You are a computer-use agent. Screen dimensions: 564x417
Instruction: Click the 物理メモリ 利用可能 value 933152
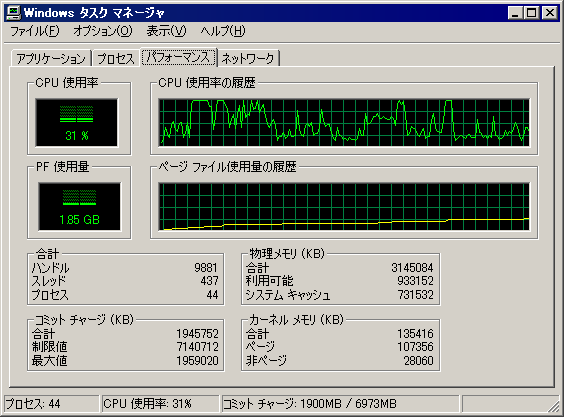click(415, 281)
